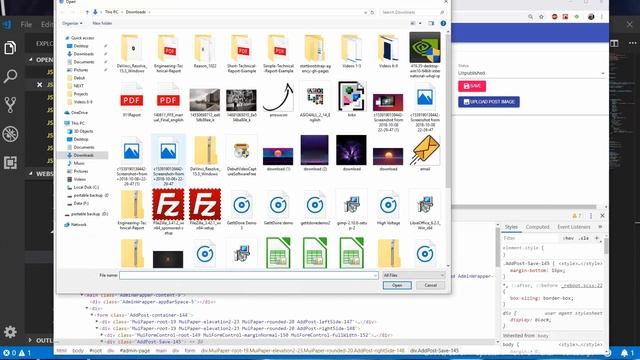Open VS Code Source Control icon
Image resolution: width=640 pixels, height=360 pixels.
tap(10, 105)
